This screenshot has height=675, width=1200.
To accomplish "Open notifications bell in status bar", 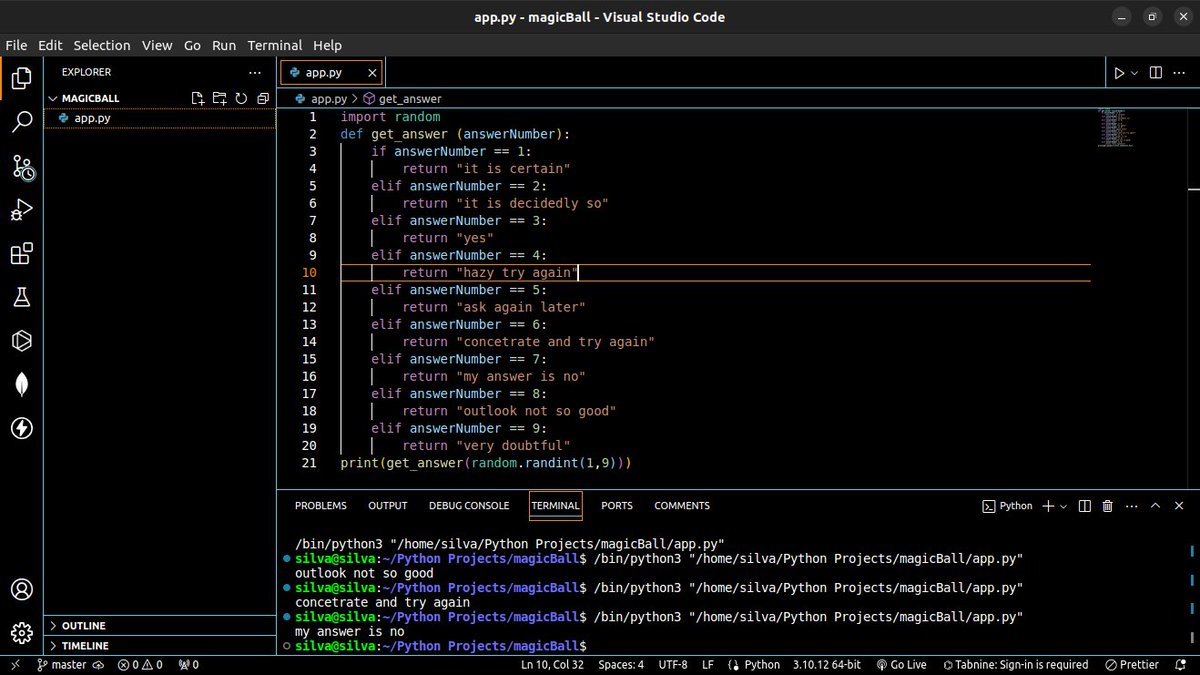I will [1182, 665].
